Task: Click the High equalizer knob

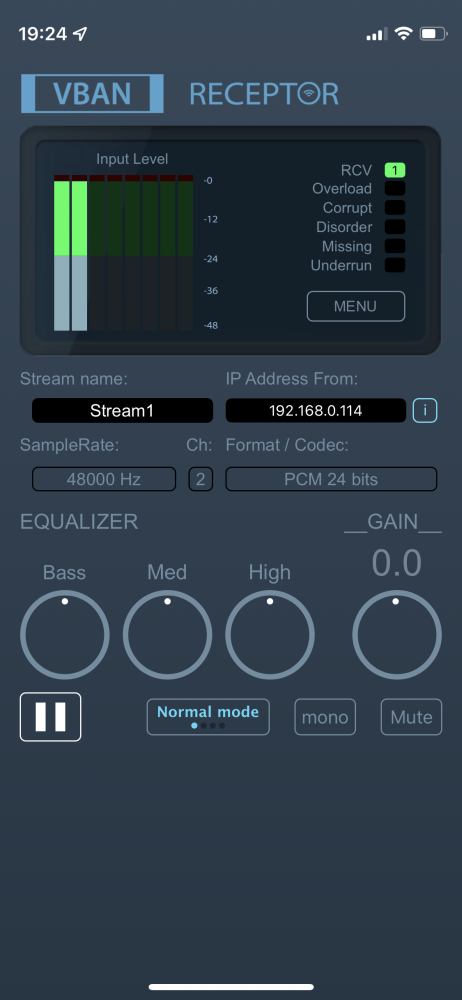Action: pyautogui.click(x=270, y=635)
